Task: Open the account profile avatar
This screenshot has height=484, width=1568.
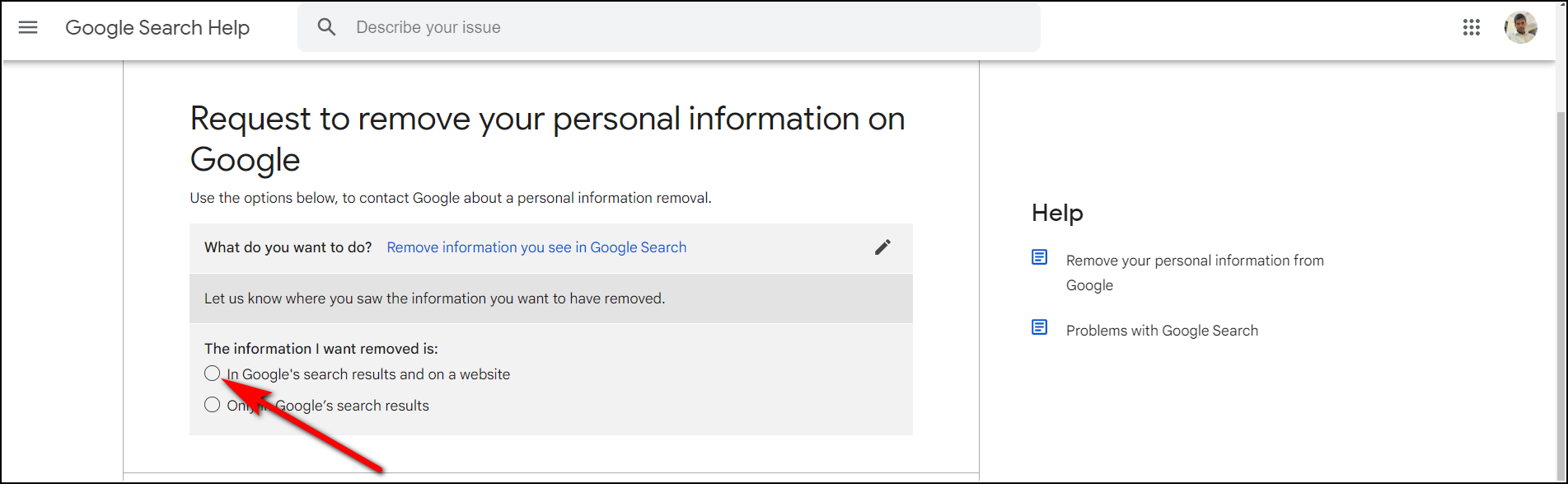Action: (x=1520, y=27)
